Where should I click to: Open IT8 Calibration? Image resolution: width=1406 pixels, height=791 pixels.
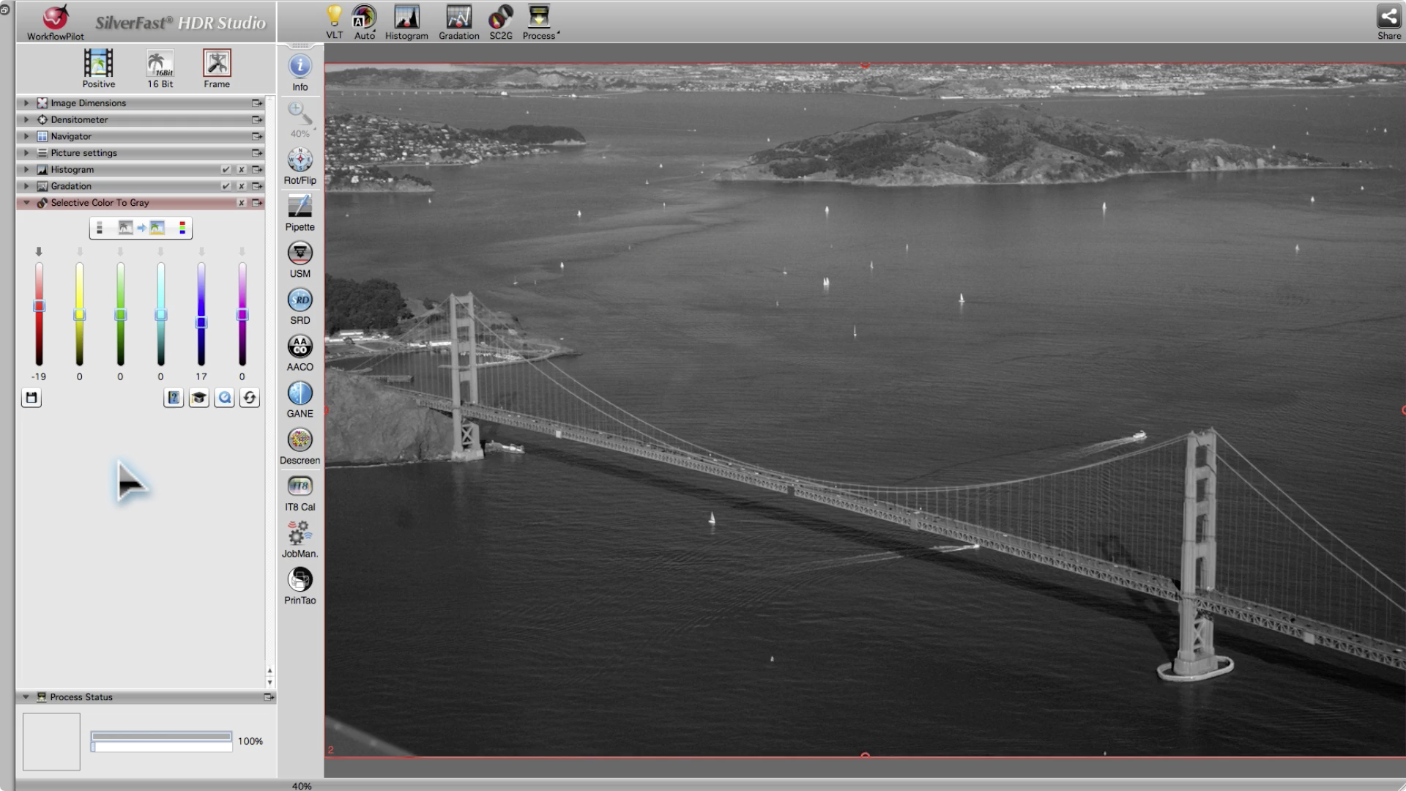pyautogui.click(x=300, y=487)
